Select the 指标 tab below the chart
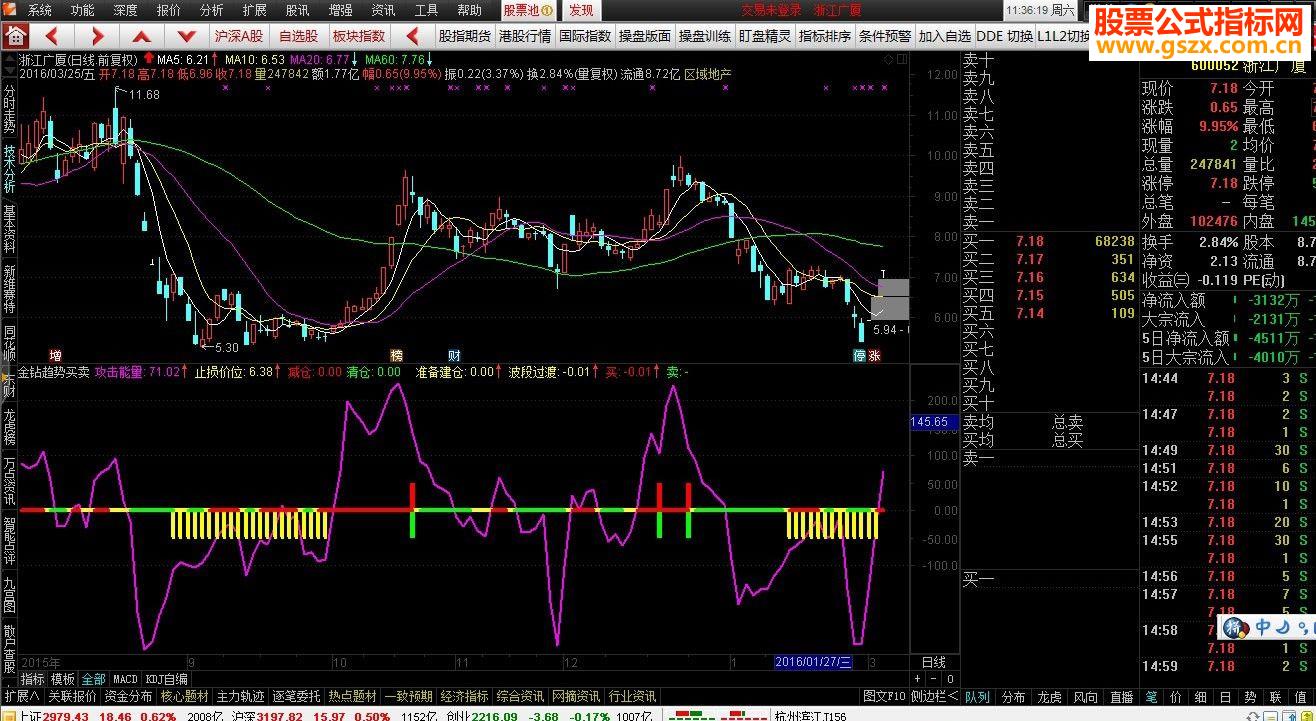Image resolution: width=1316 pixels, height=721 pixels. pyautogui.click(x=33, y=679)
